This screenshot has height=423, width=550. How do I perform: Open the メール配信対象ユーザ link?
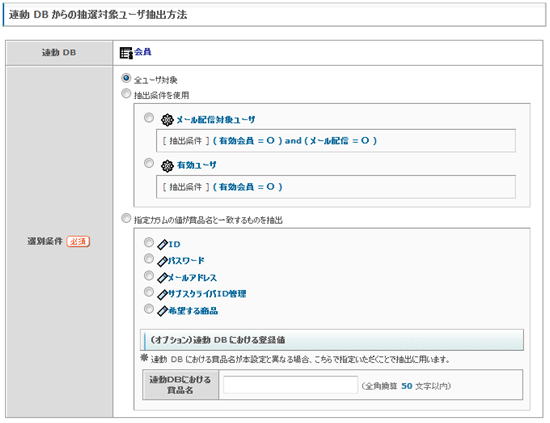216,120
